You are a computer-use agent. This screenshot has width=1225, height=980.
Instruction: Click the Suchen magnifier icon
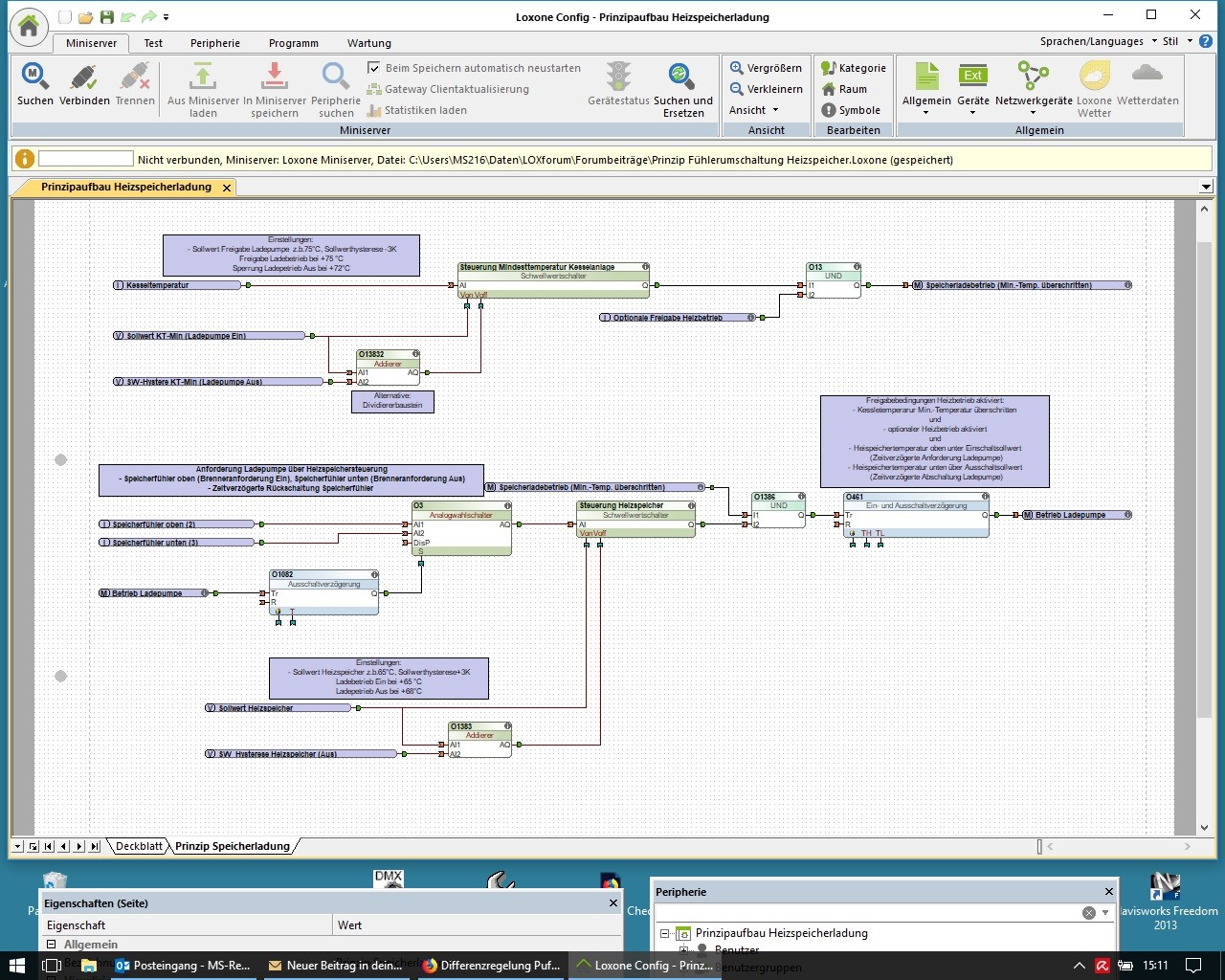[x=34, y=77]
